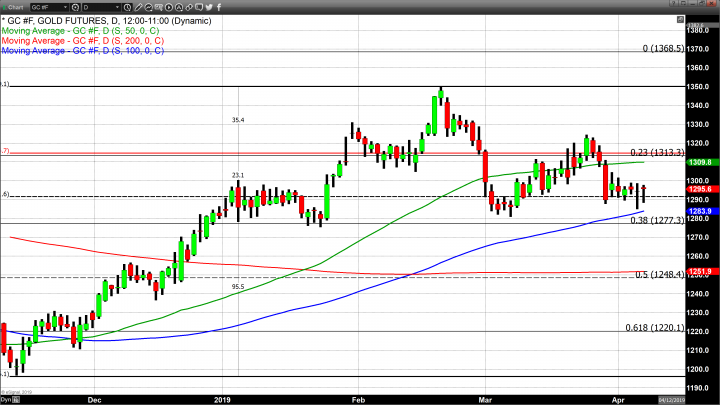720x405 pixels.
Task: Click the blue 1283.9 moving average tag
Action: pos(701,211)
